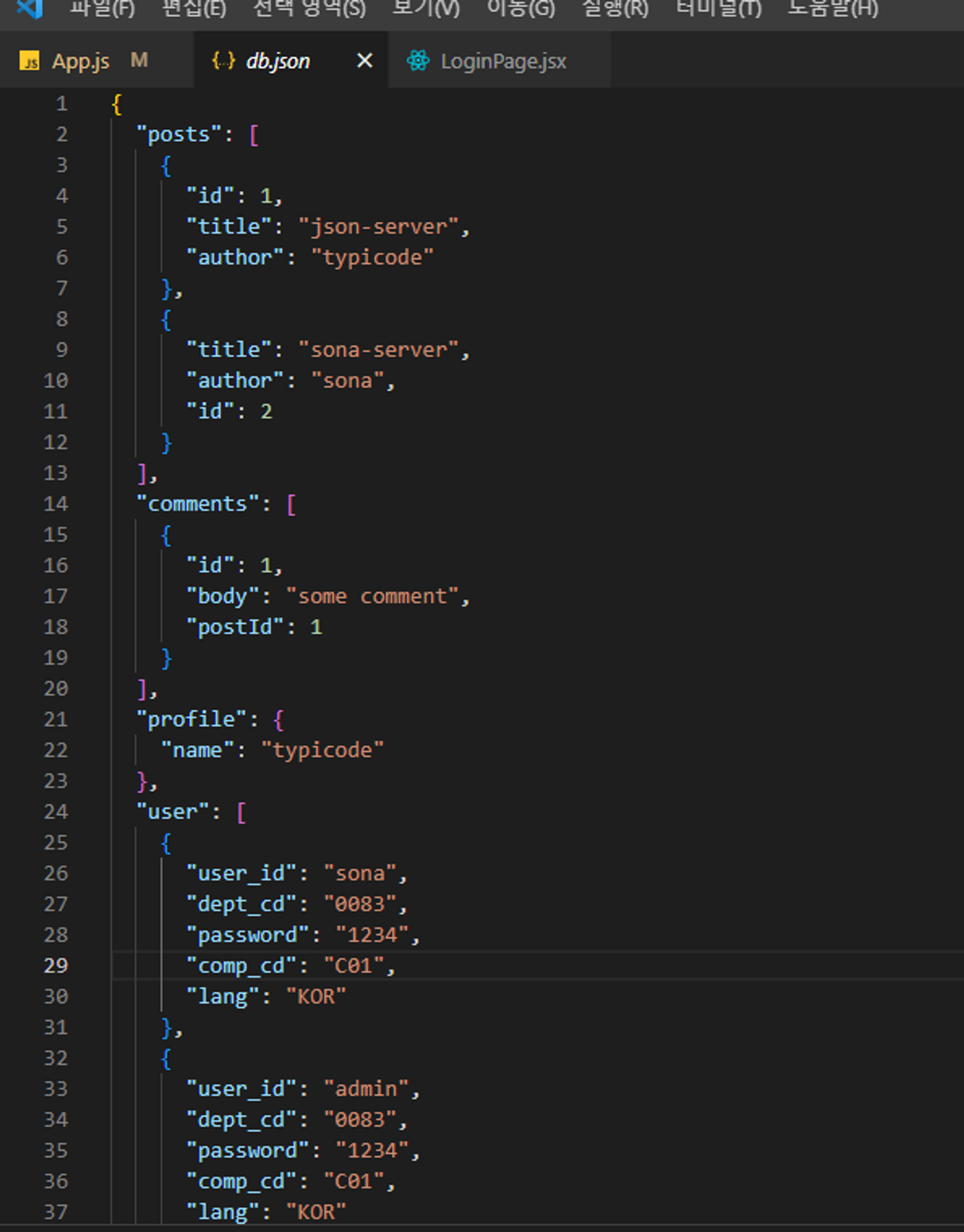Click the "profile" key on line 21
This screenshot has width=964, height=1232.
tap(191, 719)
